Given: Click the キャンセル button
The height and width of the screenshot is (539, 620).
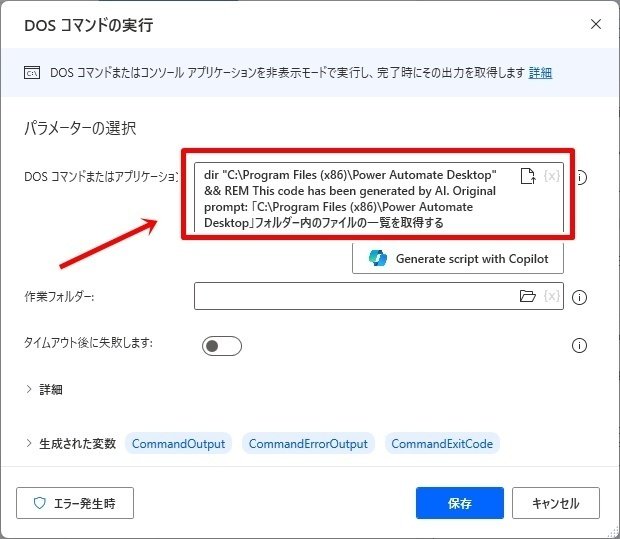Looking at the screenshot, I should point(556,503).
